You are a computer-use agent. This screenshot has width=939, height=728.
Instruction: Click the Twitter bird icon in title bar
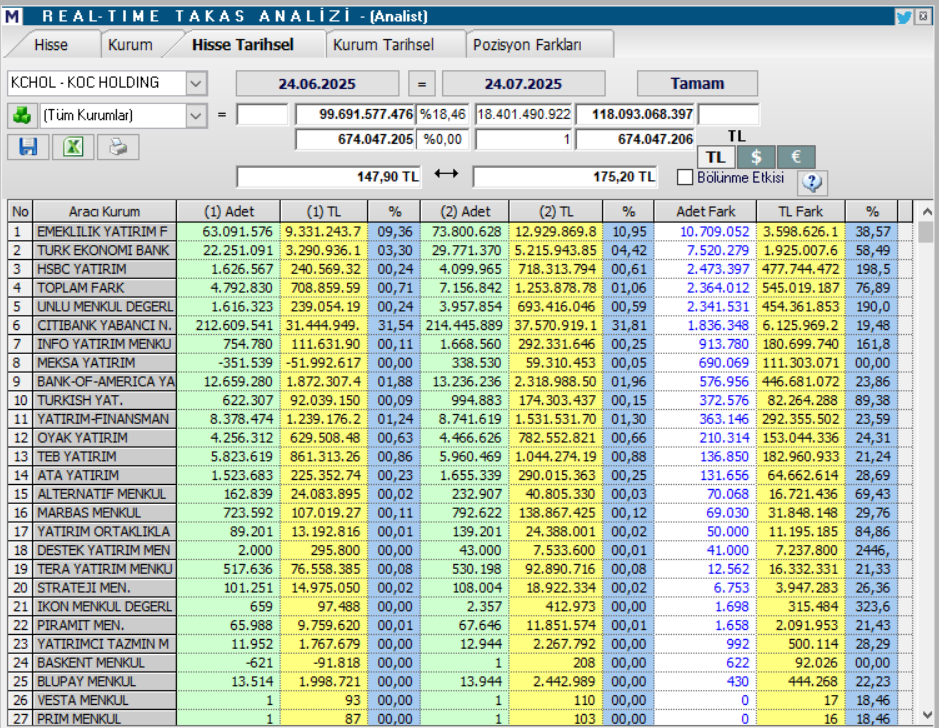(x=904, y=16)
